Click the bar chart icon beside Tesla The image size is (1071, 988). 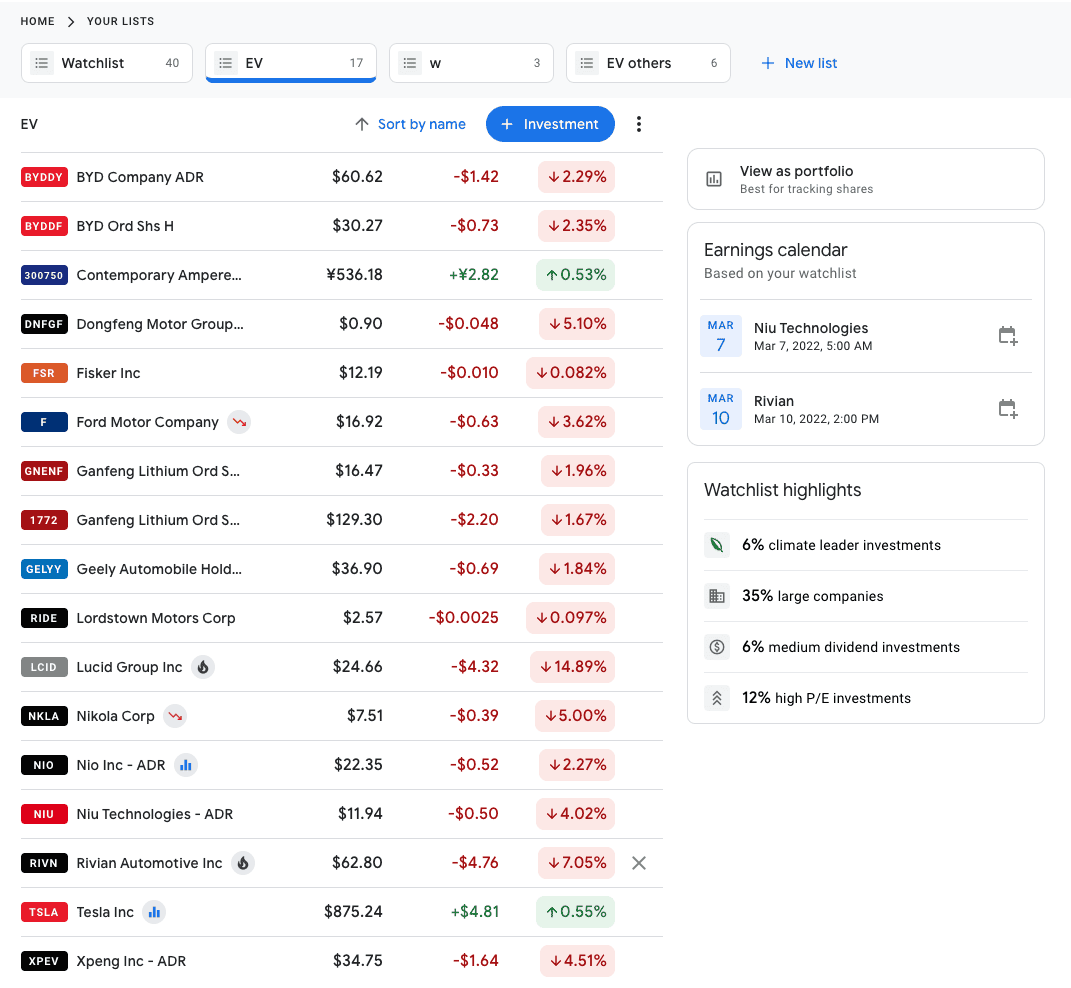[x=154, y=912]
